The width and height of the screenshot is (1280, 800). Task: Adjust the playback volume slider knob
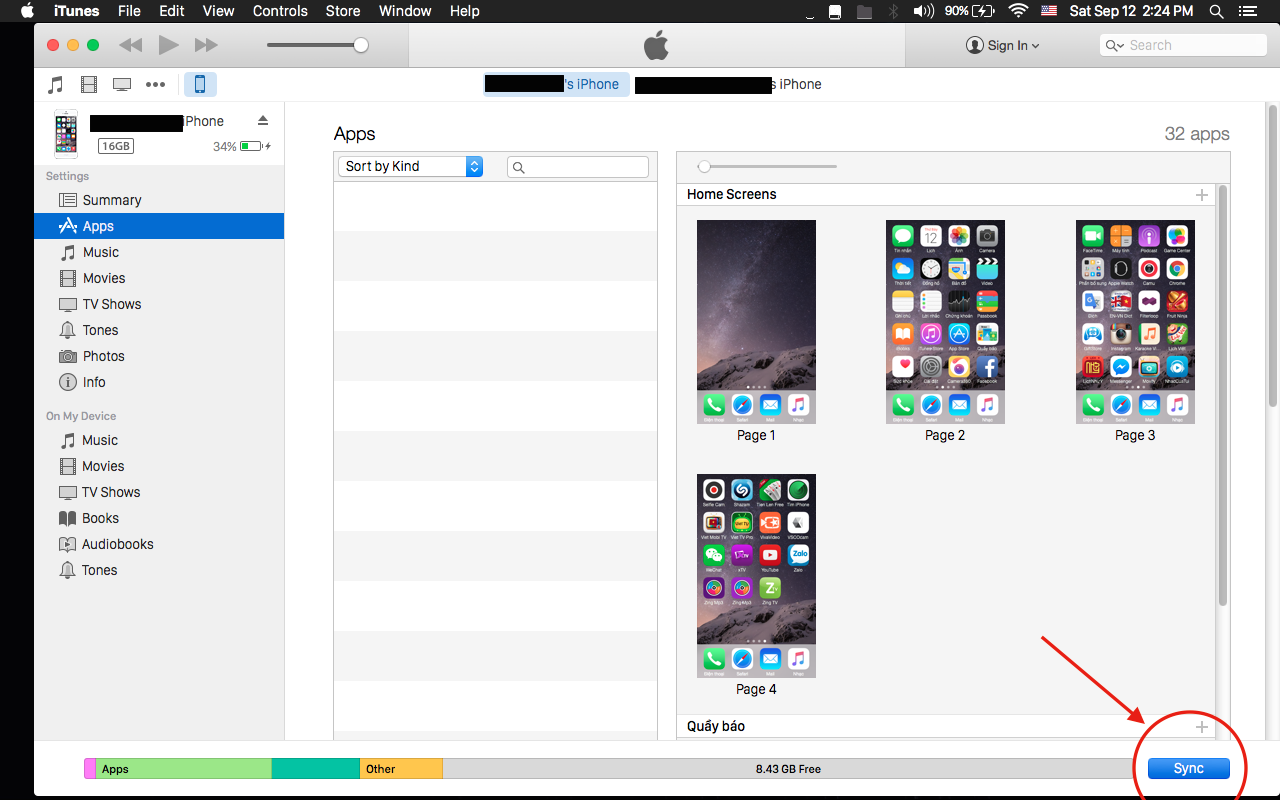(x=361, y=45)
